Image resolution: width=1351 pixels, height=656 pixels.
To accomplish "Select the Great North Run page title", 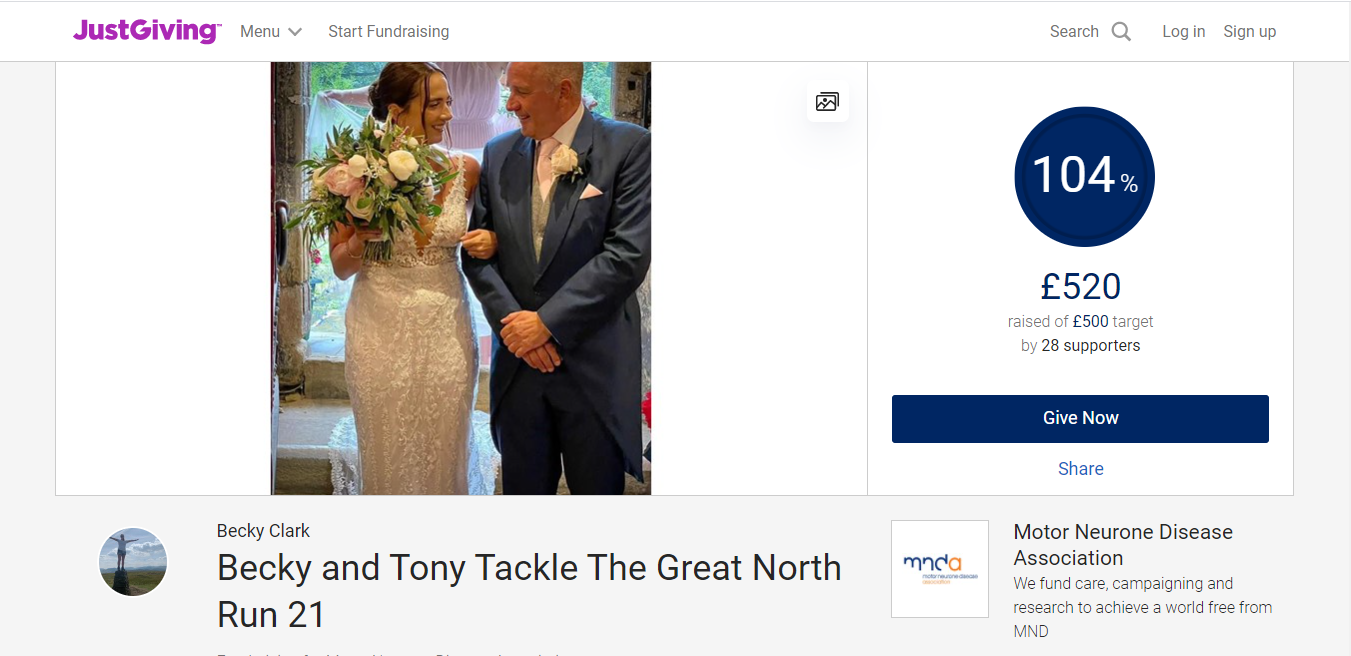I will (x=529, y=591).
